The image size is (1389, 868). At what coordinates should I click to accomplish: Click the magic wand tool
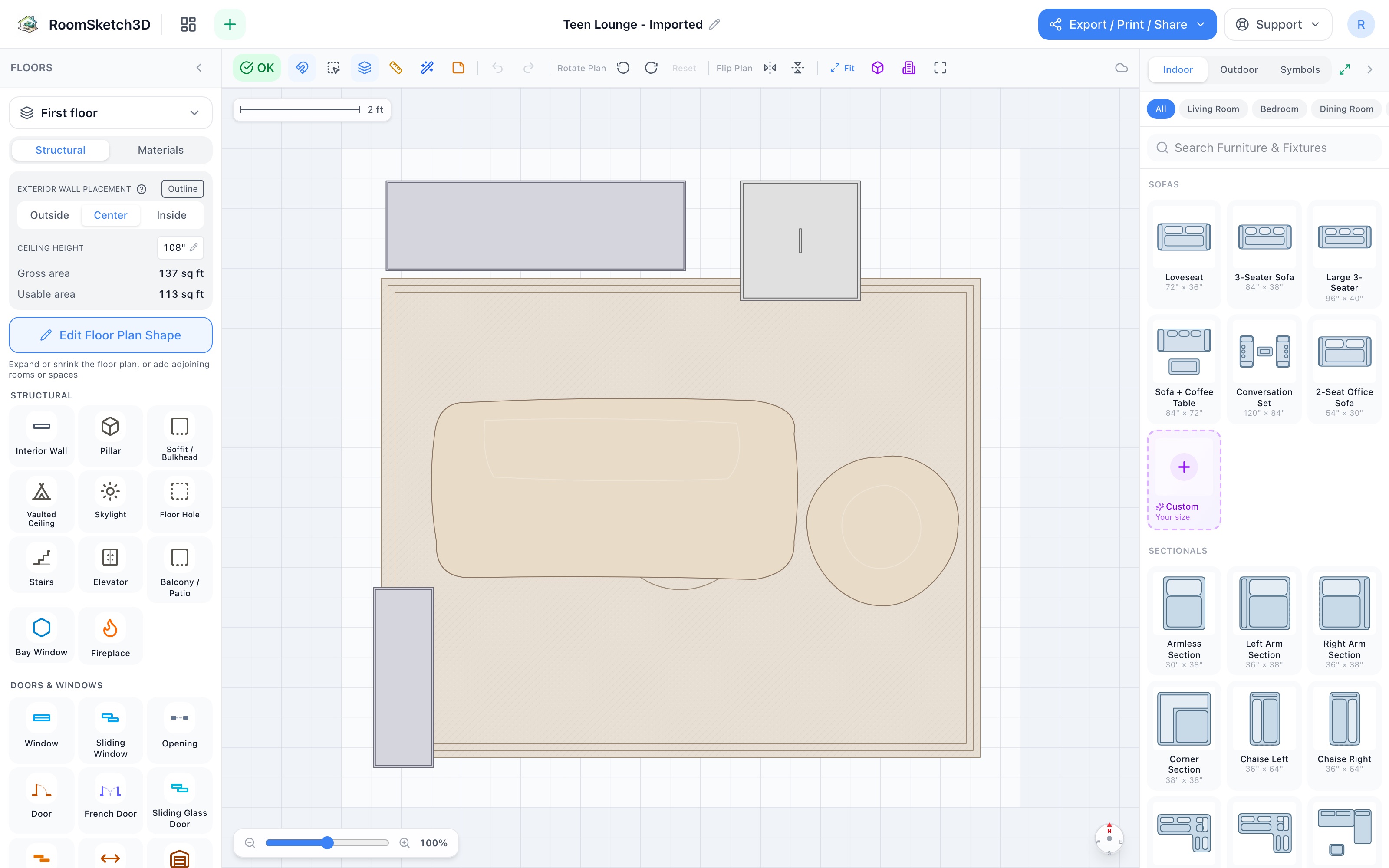[x=427, y=68]
